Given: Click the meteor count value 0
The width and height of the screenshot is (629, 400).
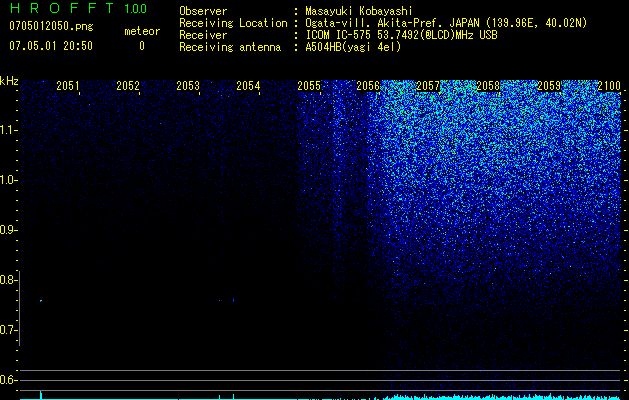Looking at the screenshot, I should click(x=142, y=46).
